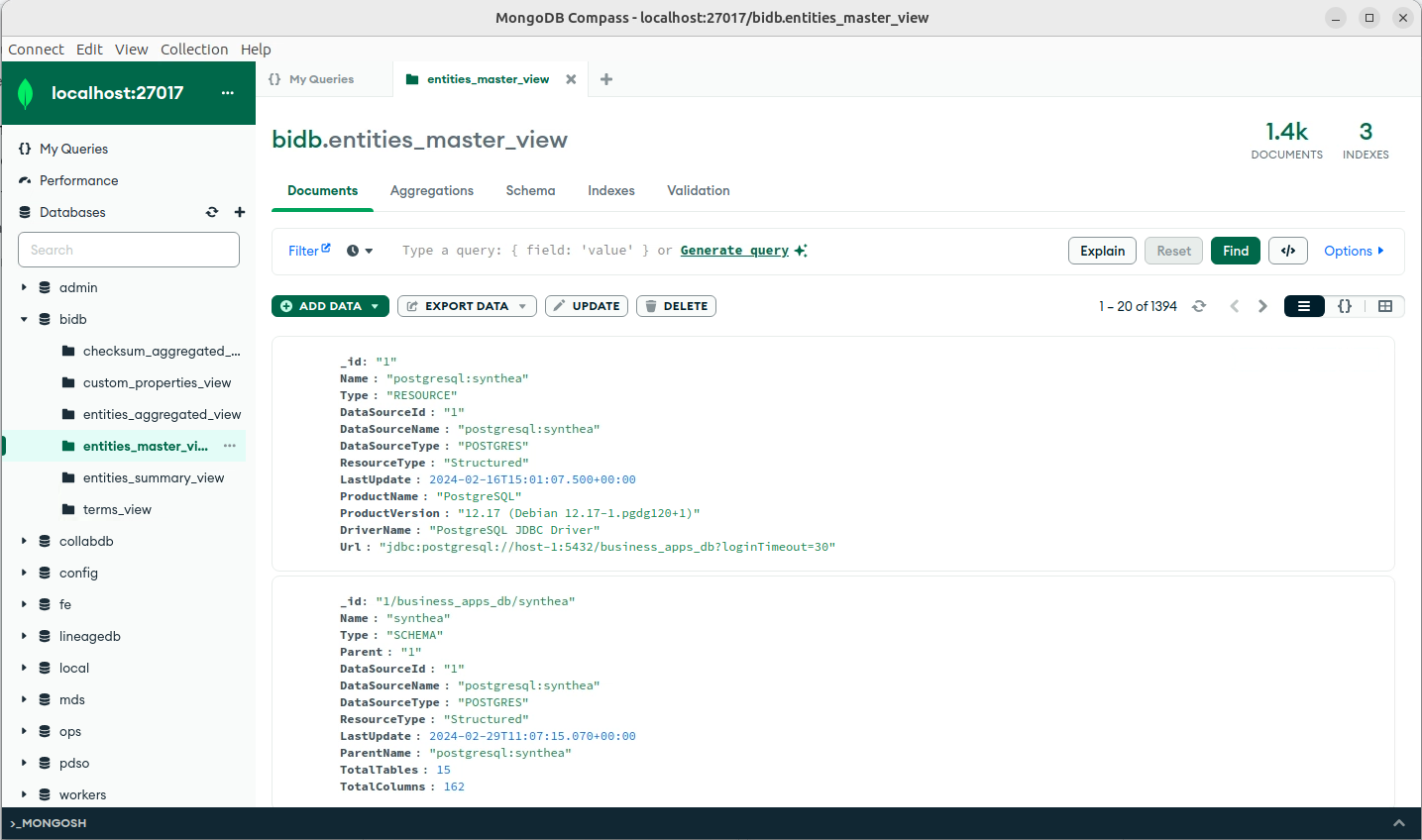Expand the MONGOSH shell panel chevron
Screen dimensions: 1422x840
(1399, 823)
